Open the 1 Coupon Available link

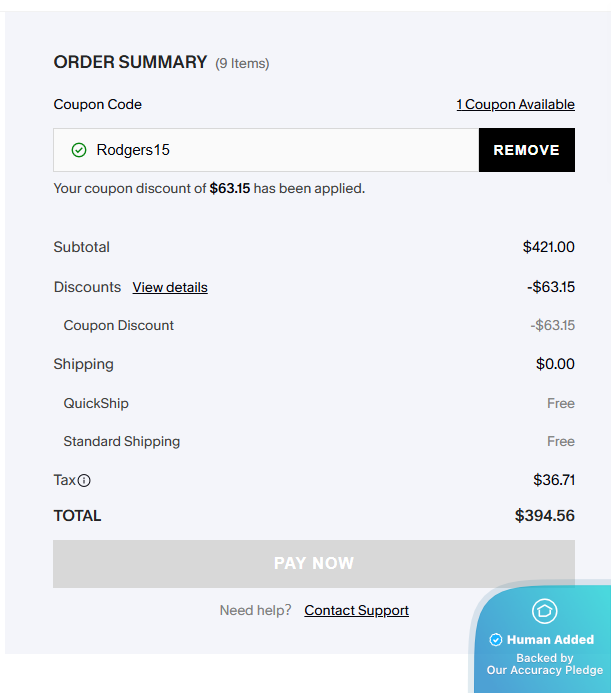tap(515, 105)
